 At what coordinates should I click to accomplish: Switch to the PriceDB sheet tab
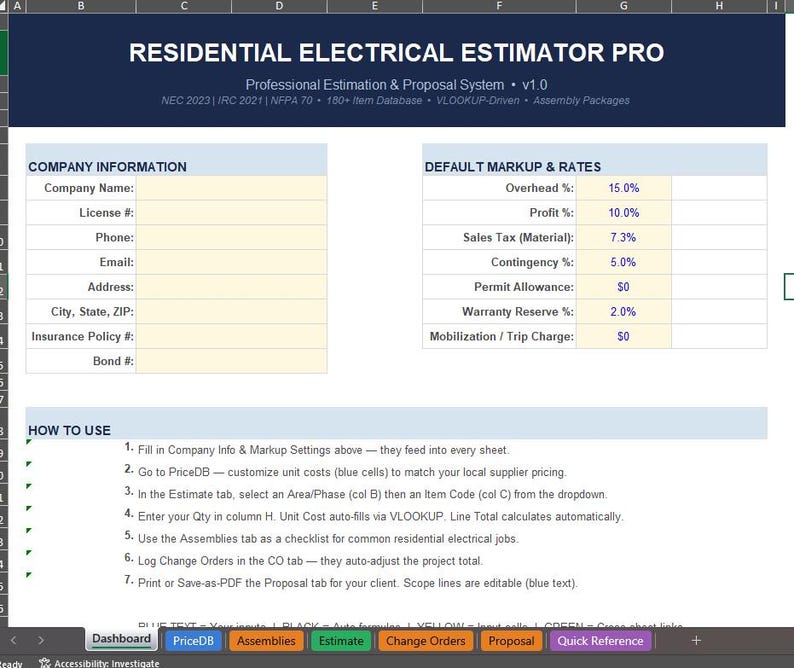193,641
